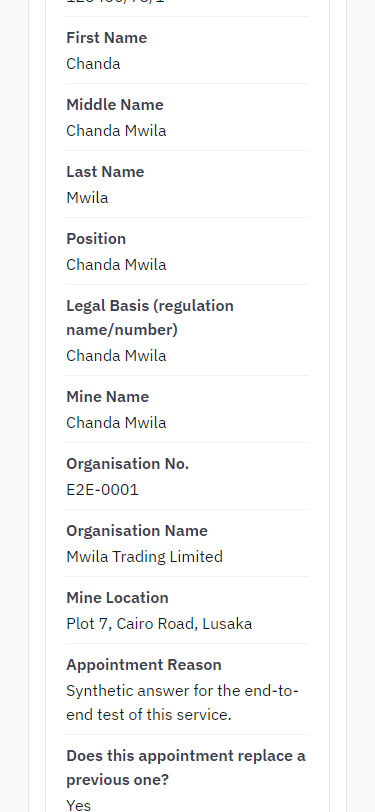375x812 pixels.
Task: Select the First Name value Chanda
Action: coord(93,64)
